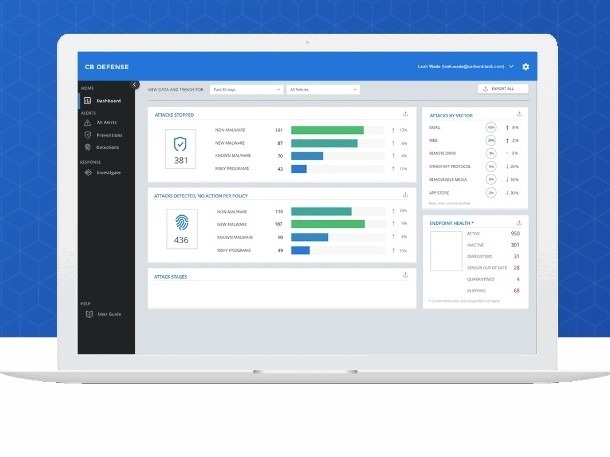Click the Known Malware bar in Attacks Stopped
Screen dimensions: 610x457
[307, 156]
